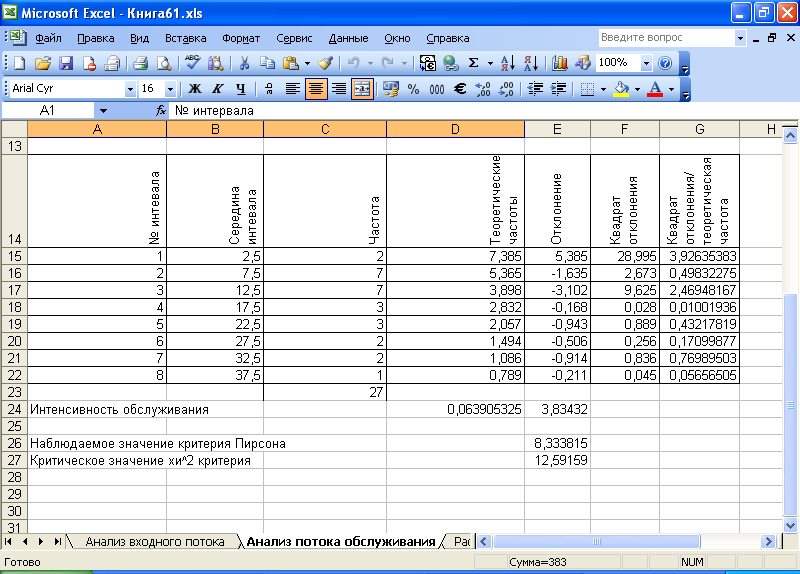Toggle italic formatting (К button)
The height and width of the screenshot is (574, 800).
[217, 89]
